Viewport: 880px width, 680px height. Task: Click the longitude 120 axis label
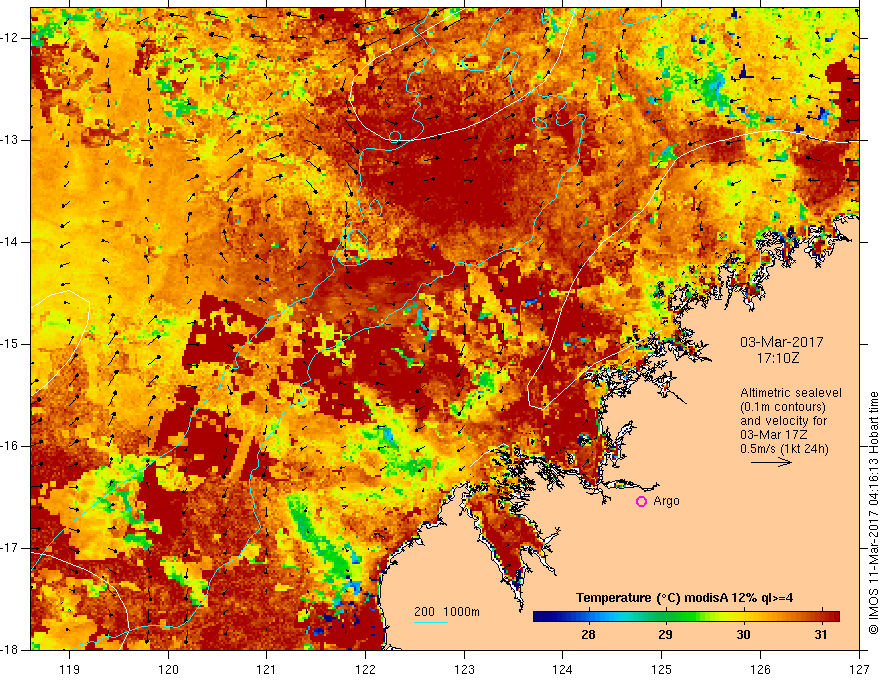pyautogui.click(x=168, y=669)
